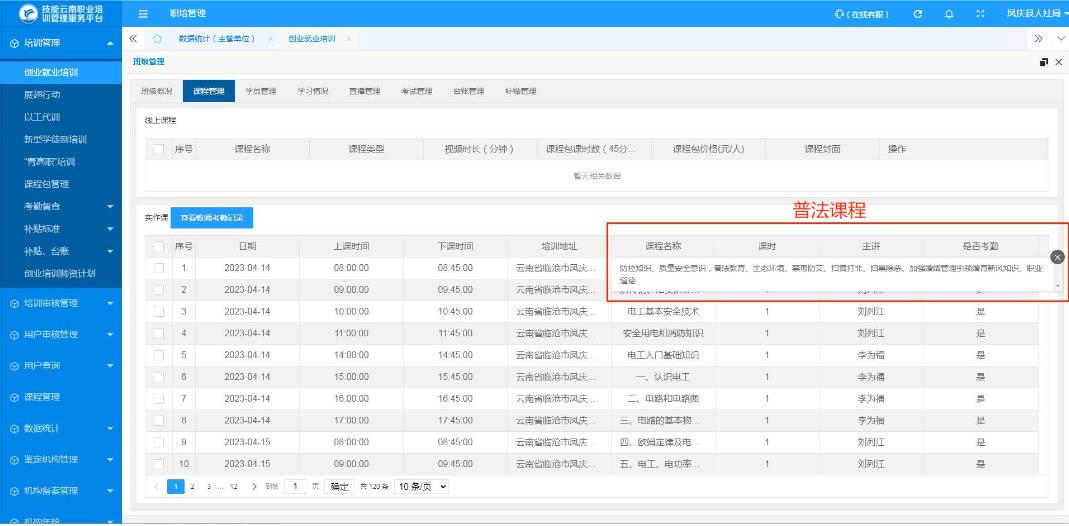1069x526 pixels.
Task: Switch to the 学员管理 tab
Action: (261, 92)
